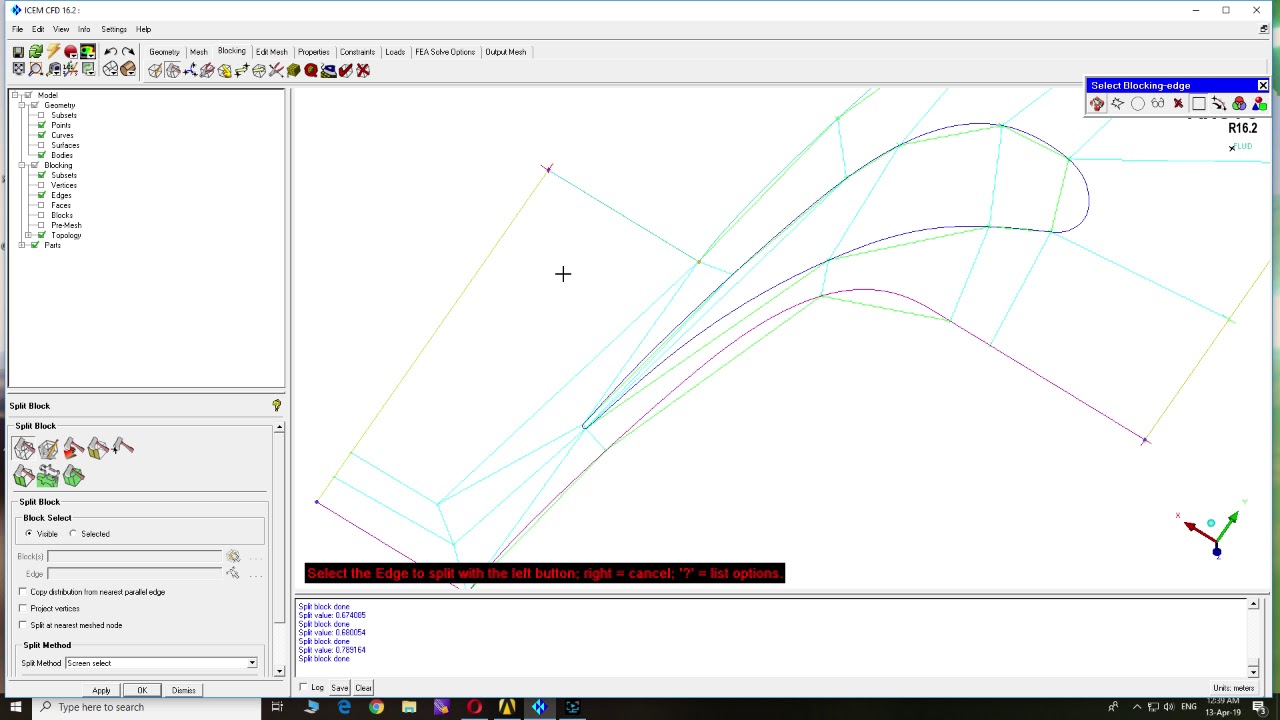Screen dimensions: 1280x720
Task: Expand the Topology tree node
Action: (28, 235)
